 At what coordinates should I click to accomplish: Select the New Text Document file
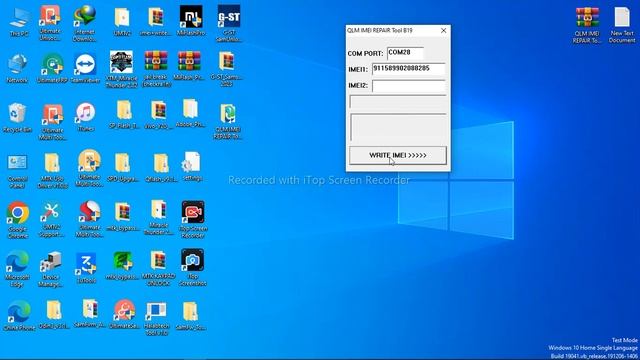(622, 25)
